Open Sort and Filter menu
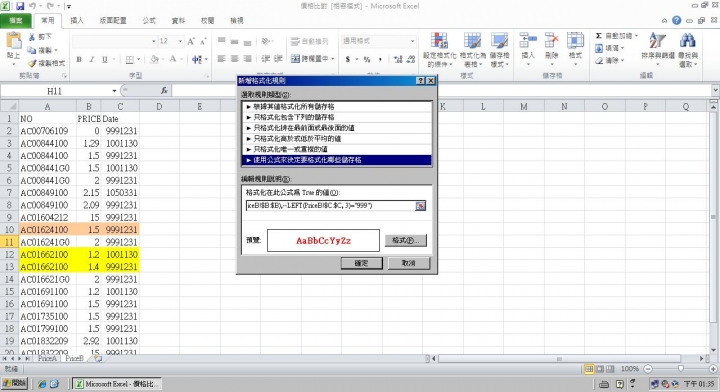Viewport: 720px width, 392px height. (658, 50)
